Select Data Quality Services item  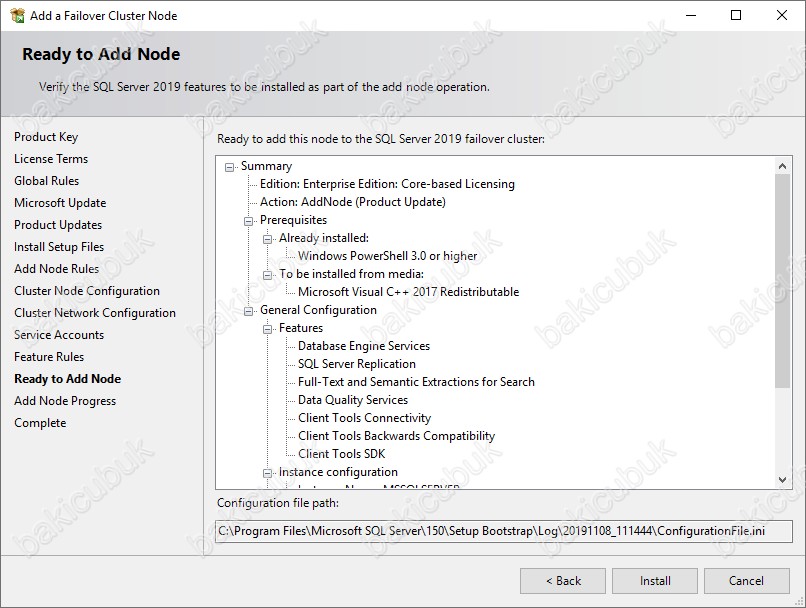pyautogui.click(x=353, y=400)
